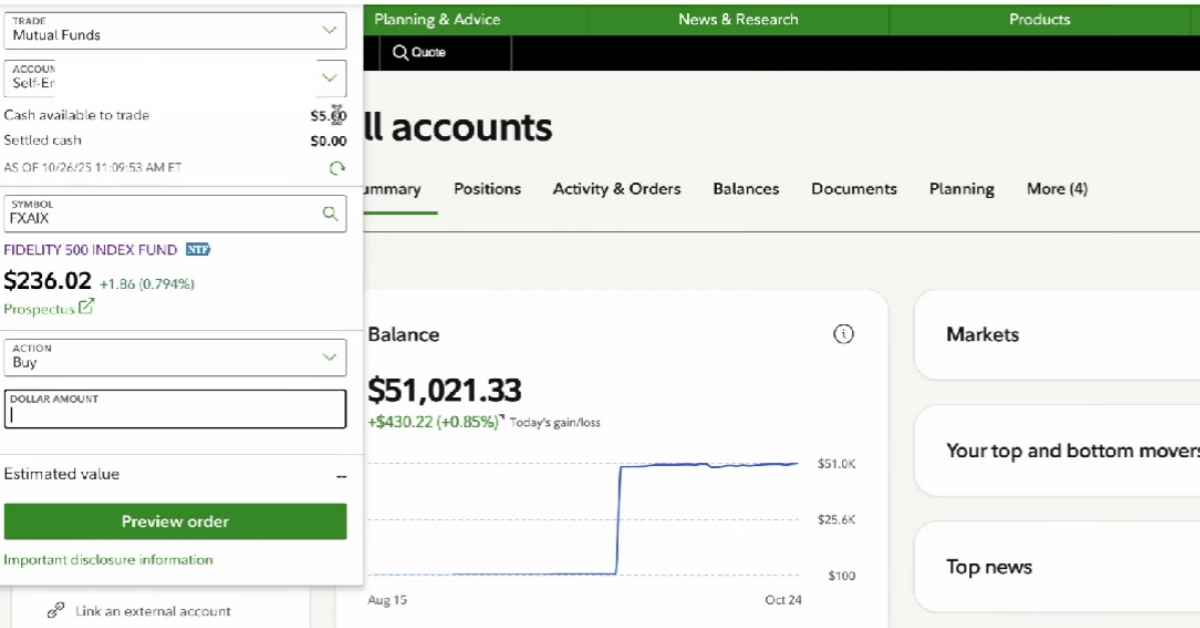The height and width of the screenshot is (628, 1200).
Task: Open the Activity & Orders tab
Action: click(616, 189)
